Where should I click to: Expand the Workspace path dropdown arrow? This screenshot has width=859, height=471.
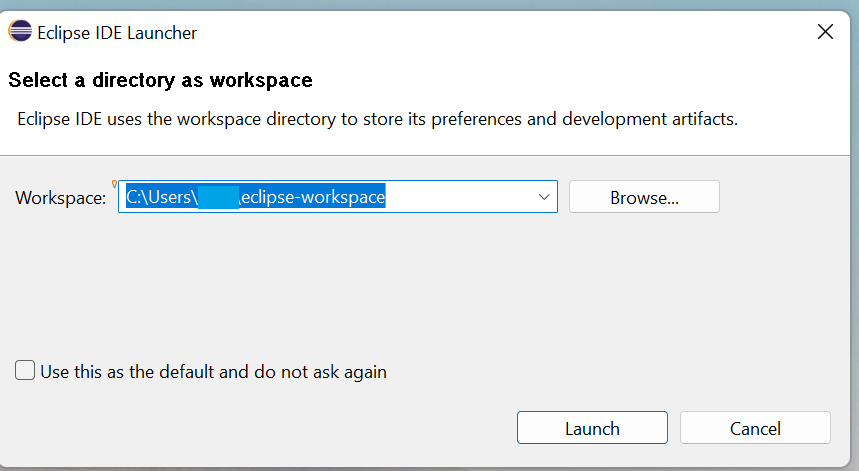point(544,197)
